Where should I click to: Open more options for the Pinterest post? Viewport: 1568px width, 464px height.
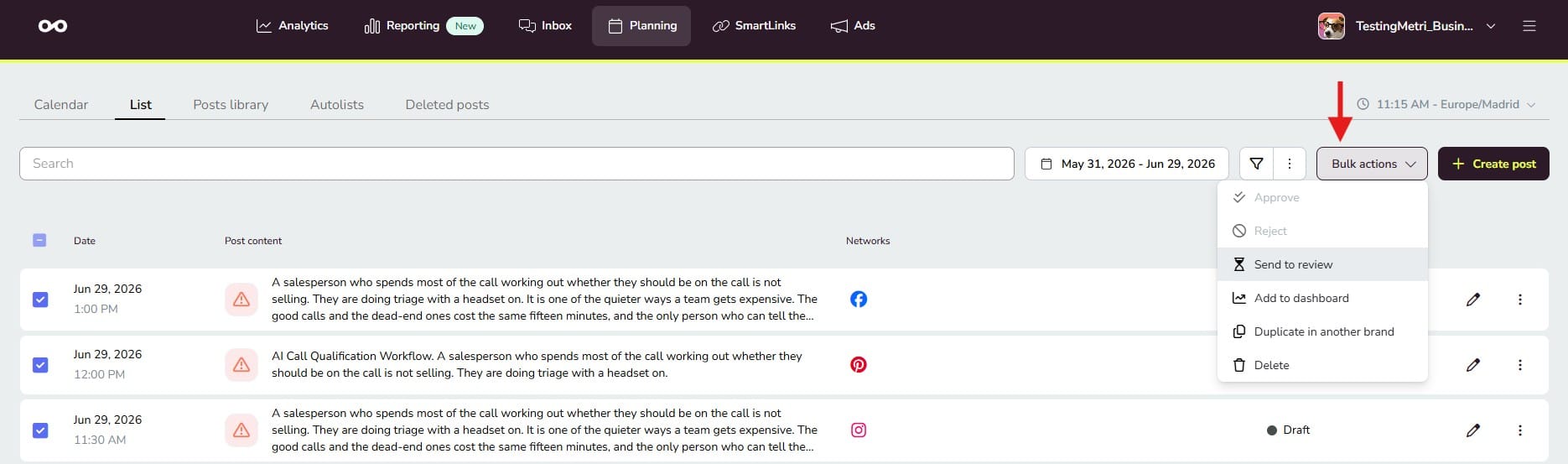point(1520,365)
